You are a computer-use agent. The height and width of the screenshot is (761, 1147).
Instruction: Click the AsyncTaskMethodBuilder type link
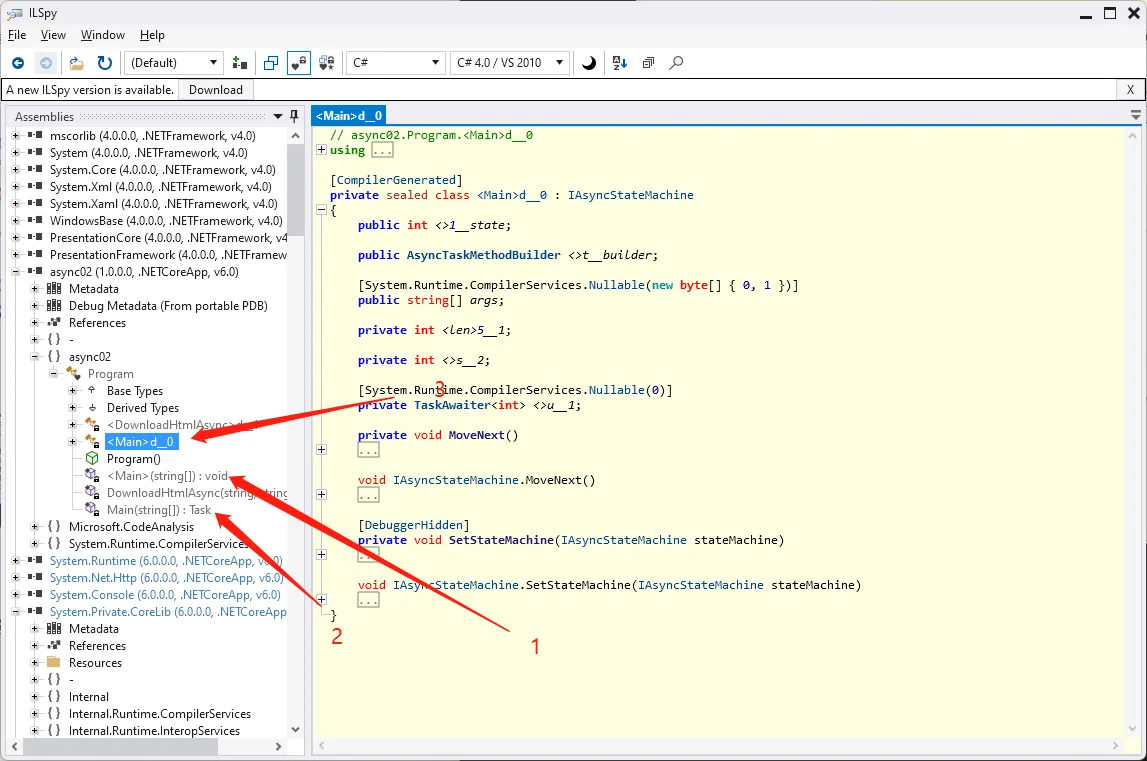point(484,255)
